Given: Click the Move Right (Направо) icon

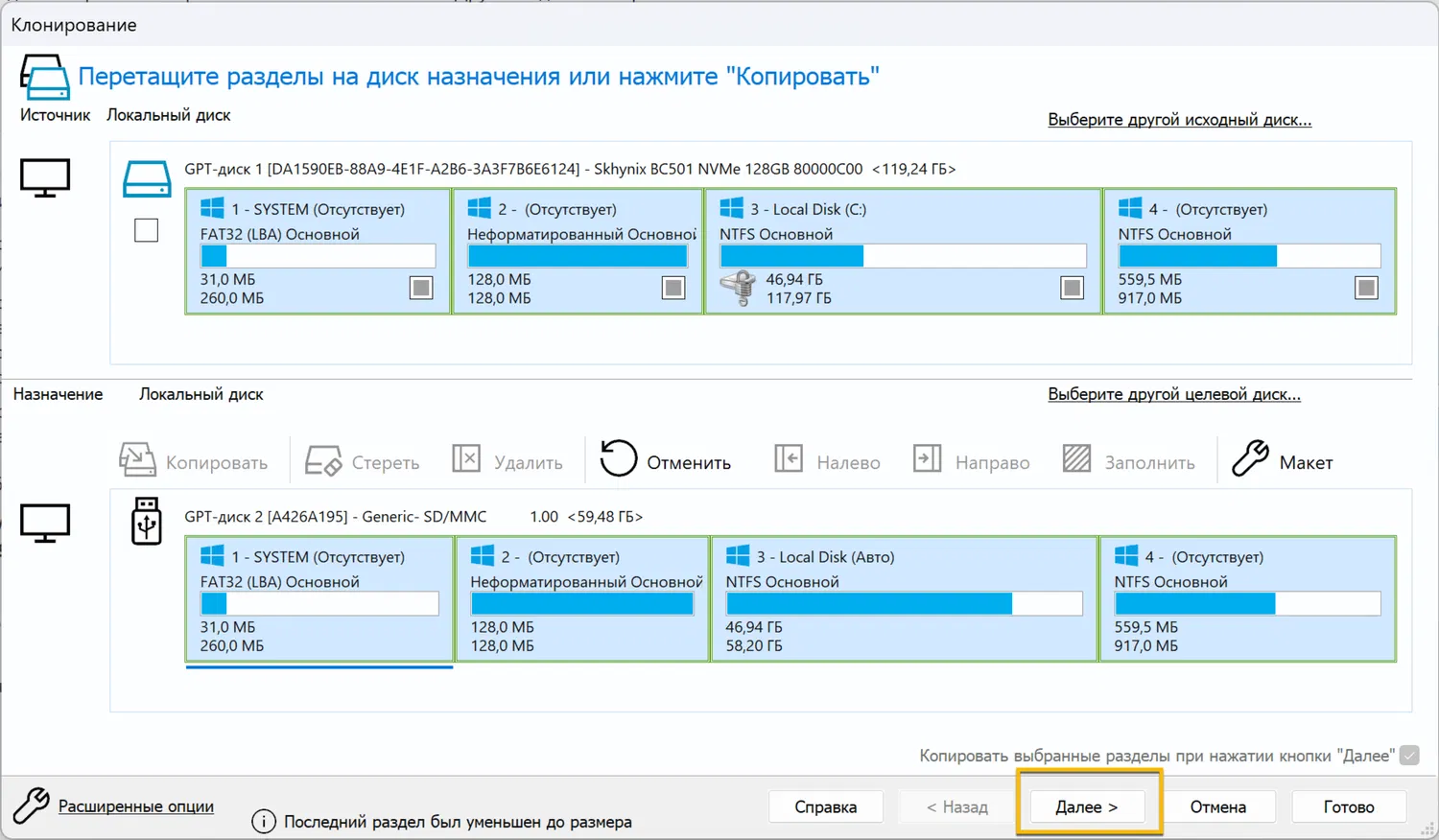Looking at the screenshot, I should pos(927,458).
